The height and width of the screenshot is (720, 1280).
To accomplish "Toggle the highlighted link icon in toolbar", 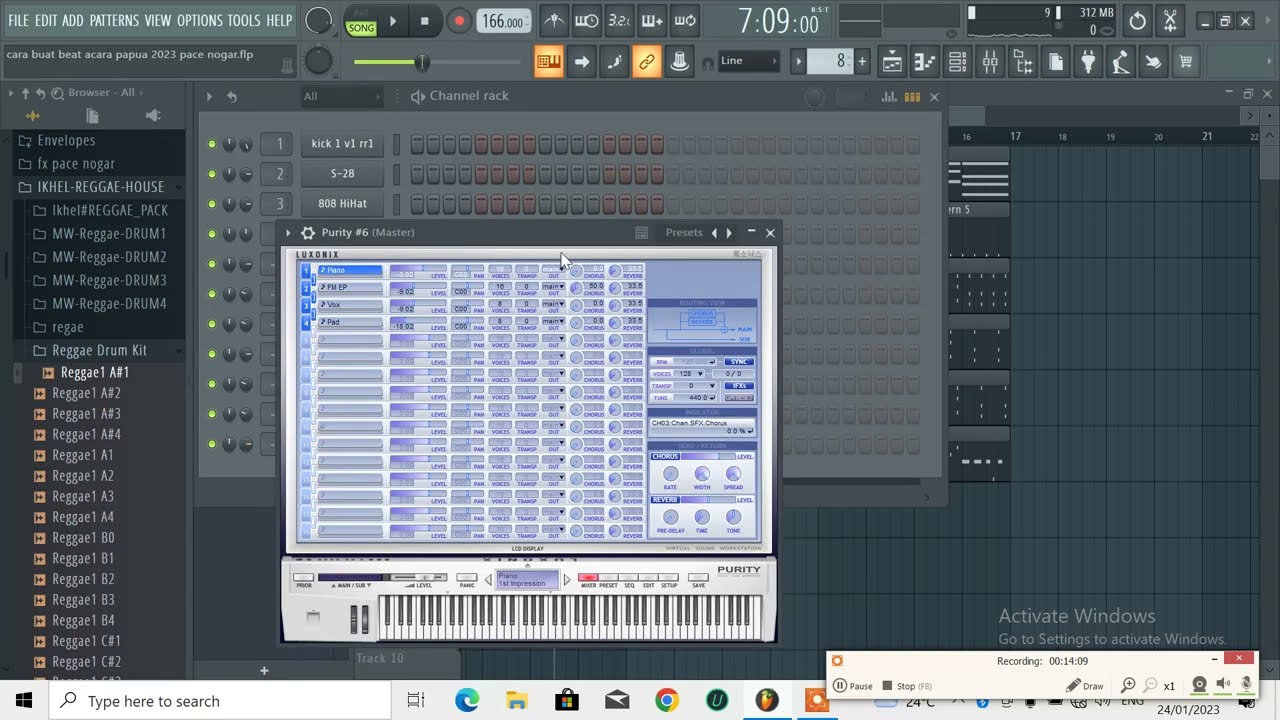I will [x=647, y=62].
